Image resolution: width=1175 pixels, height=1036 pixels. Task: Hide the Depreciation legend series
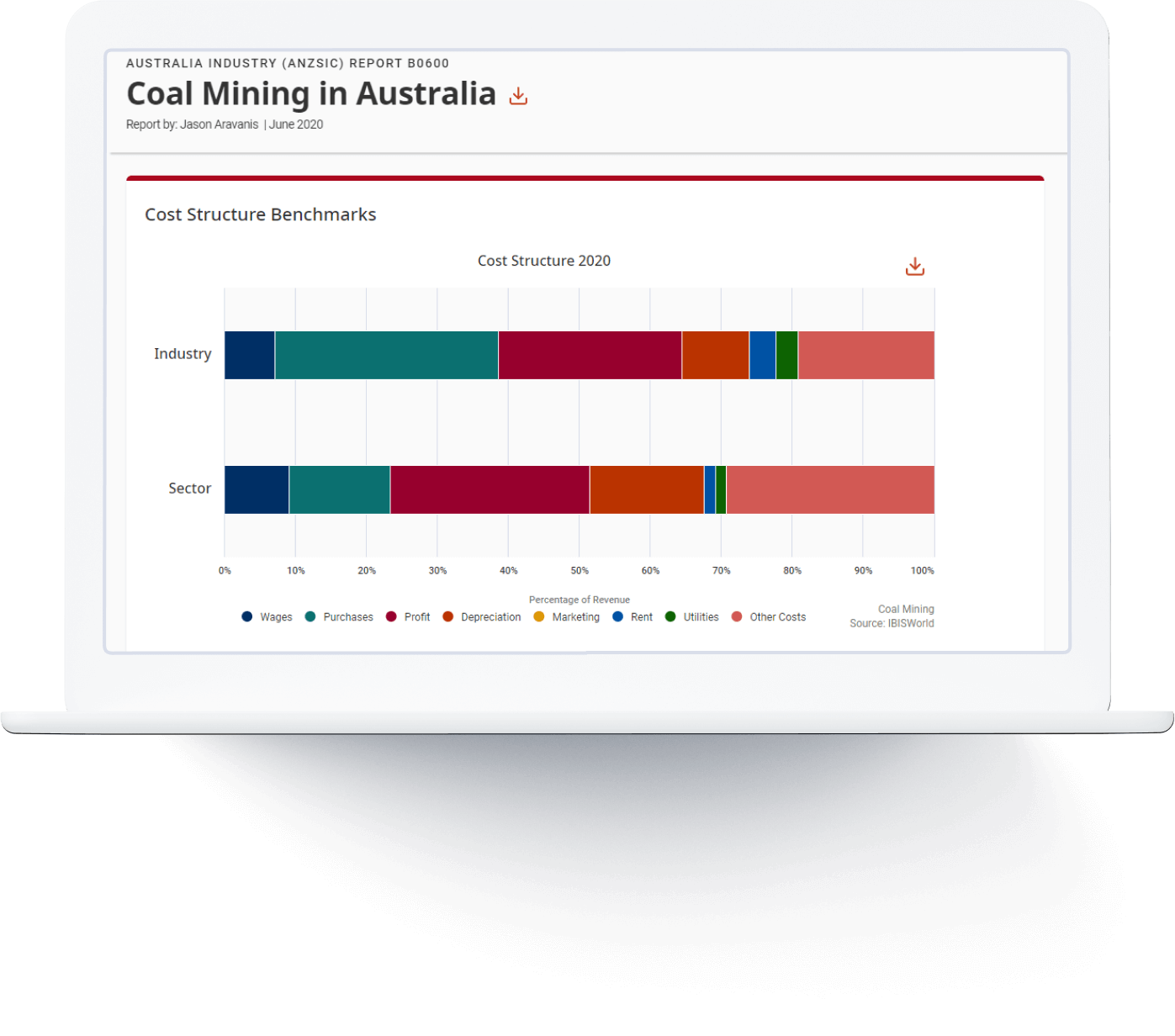point(482,617)
